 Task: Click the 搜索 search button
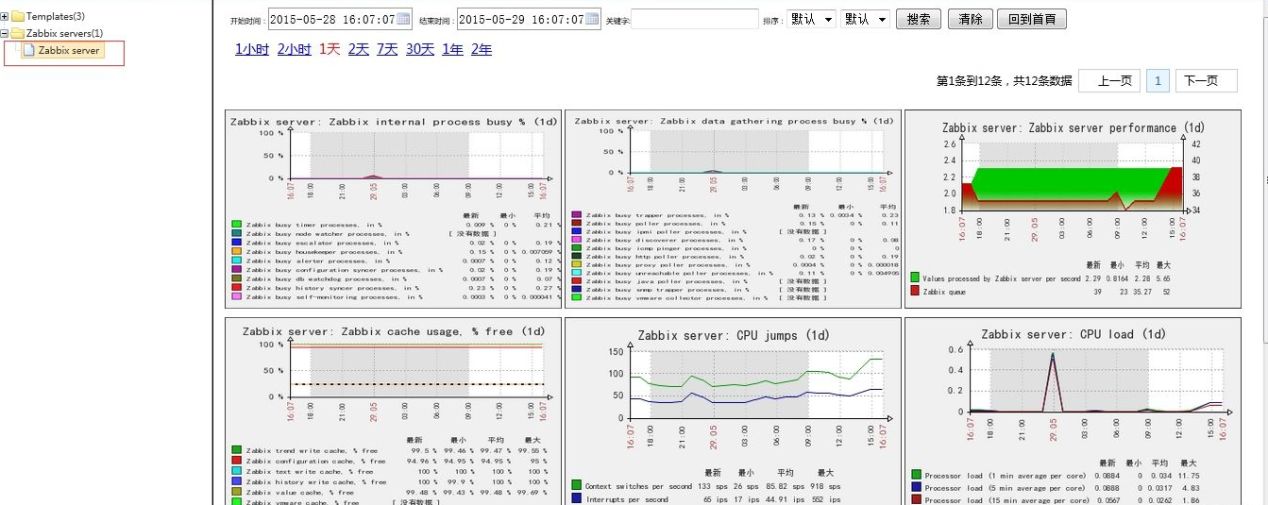pos(919,19)
